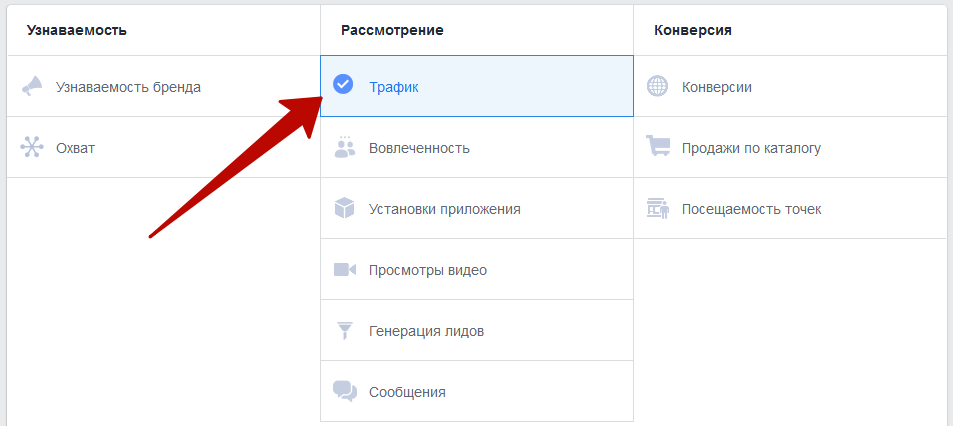The image size is (953, 426).
Task: Click the people icon beside Вовлеченность
Action: (x=345, y=148)
